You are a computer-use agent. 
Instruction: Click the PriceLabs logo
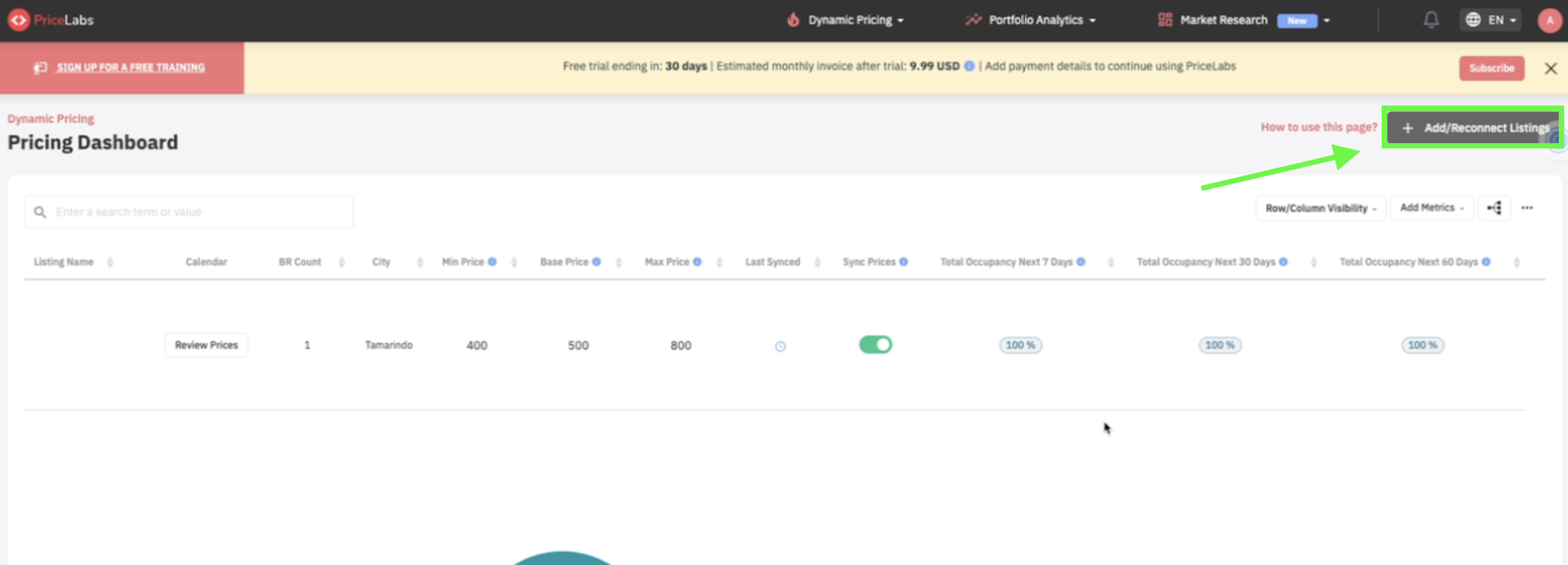pos(51,20)
